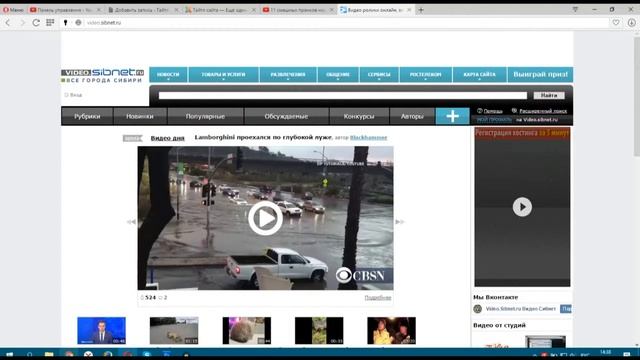Open studio video thumbnail in sidebar
Screen dimensions: 640x360
click(545, 342)
